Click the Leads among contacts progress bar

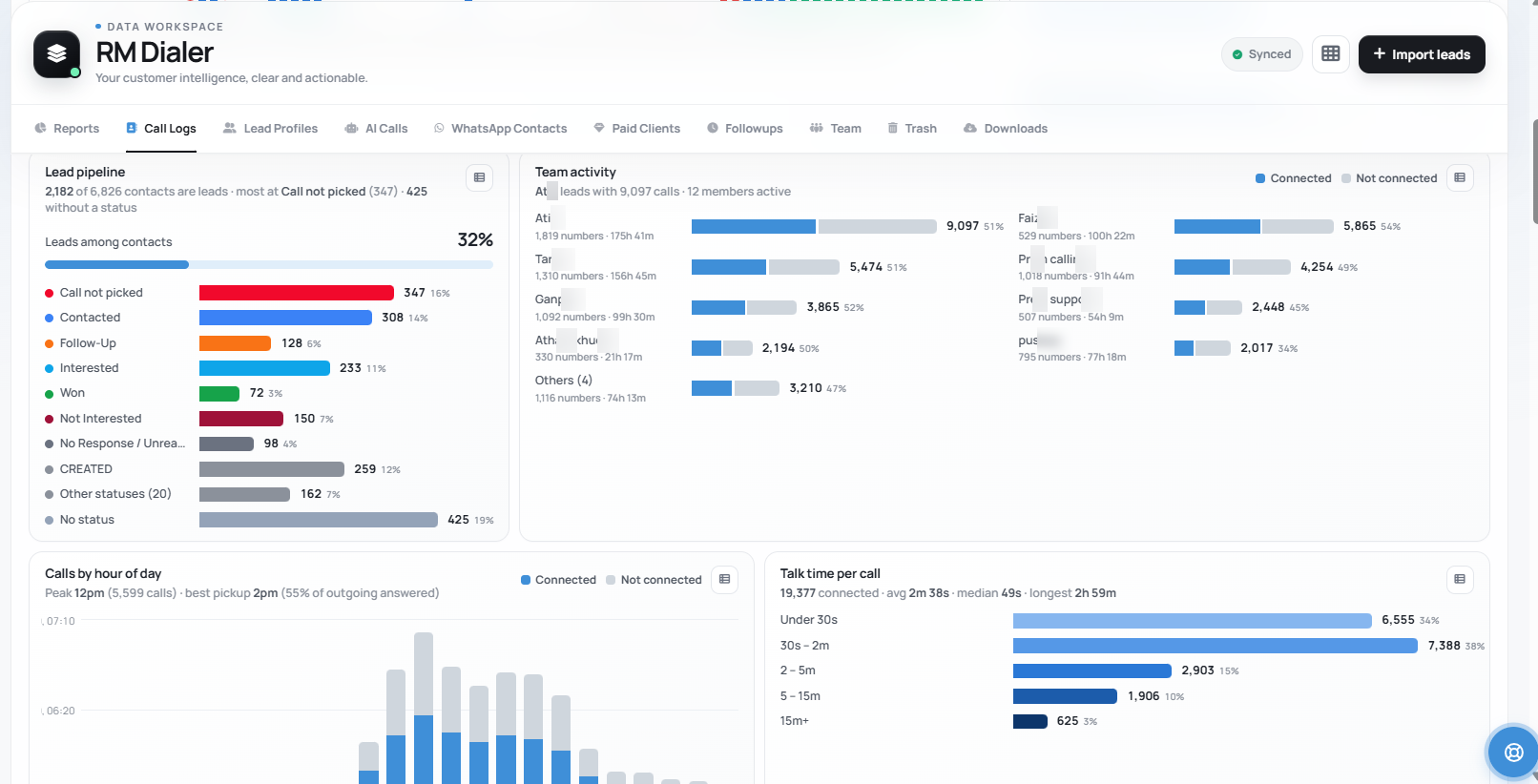coord(269,264)
